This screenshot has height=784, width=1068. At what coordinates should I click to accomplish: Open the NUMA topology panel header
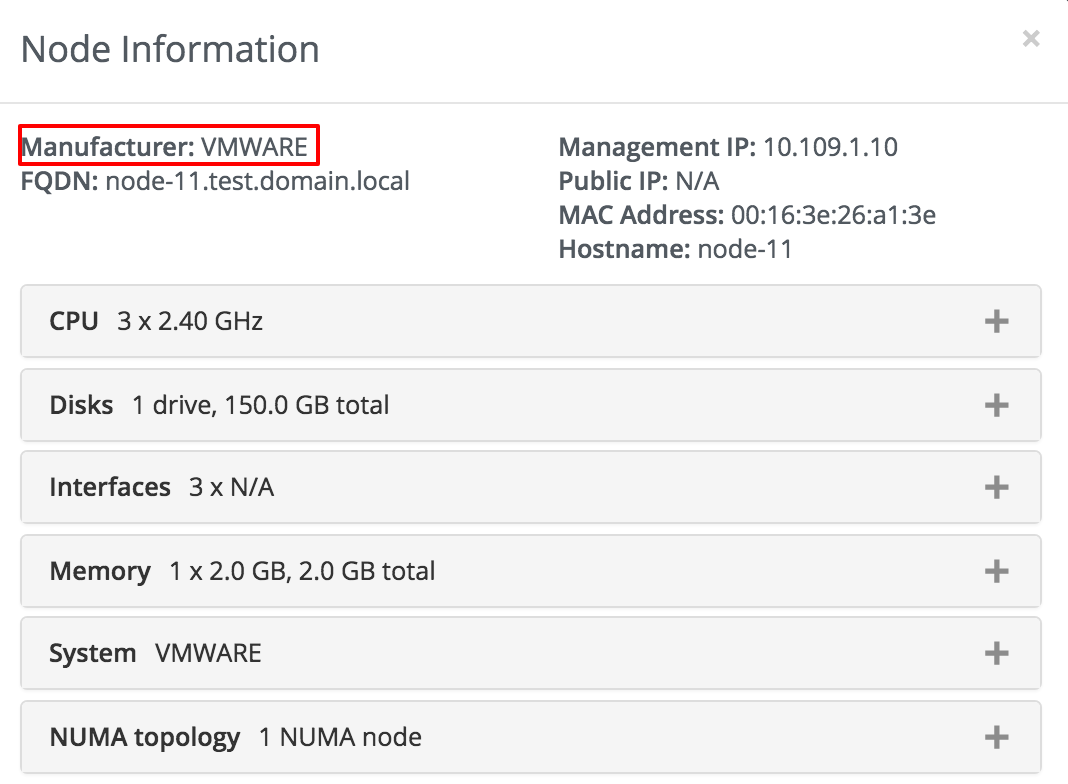coord(531,737)
